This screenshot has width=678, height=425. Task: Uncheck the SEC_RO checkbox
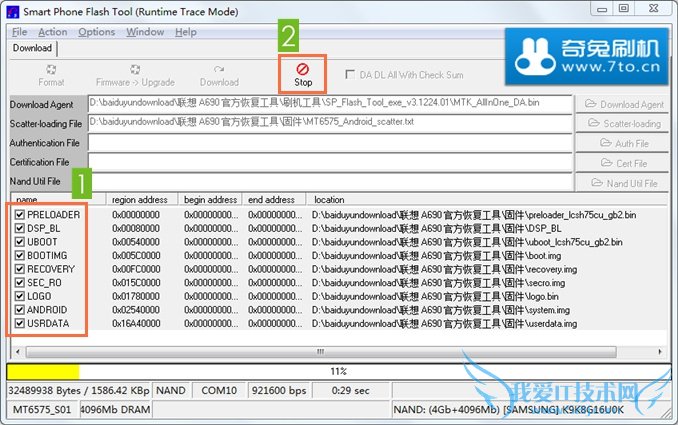pos(19,283)
